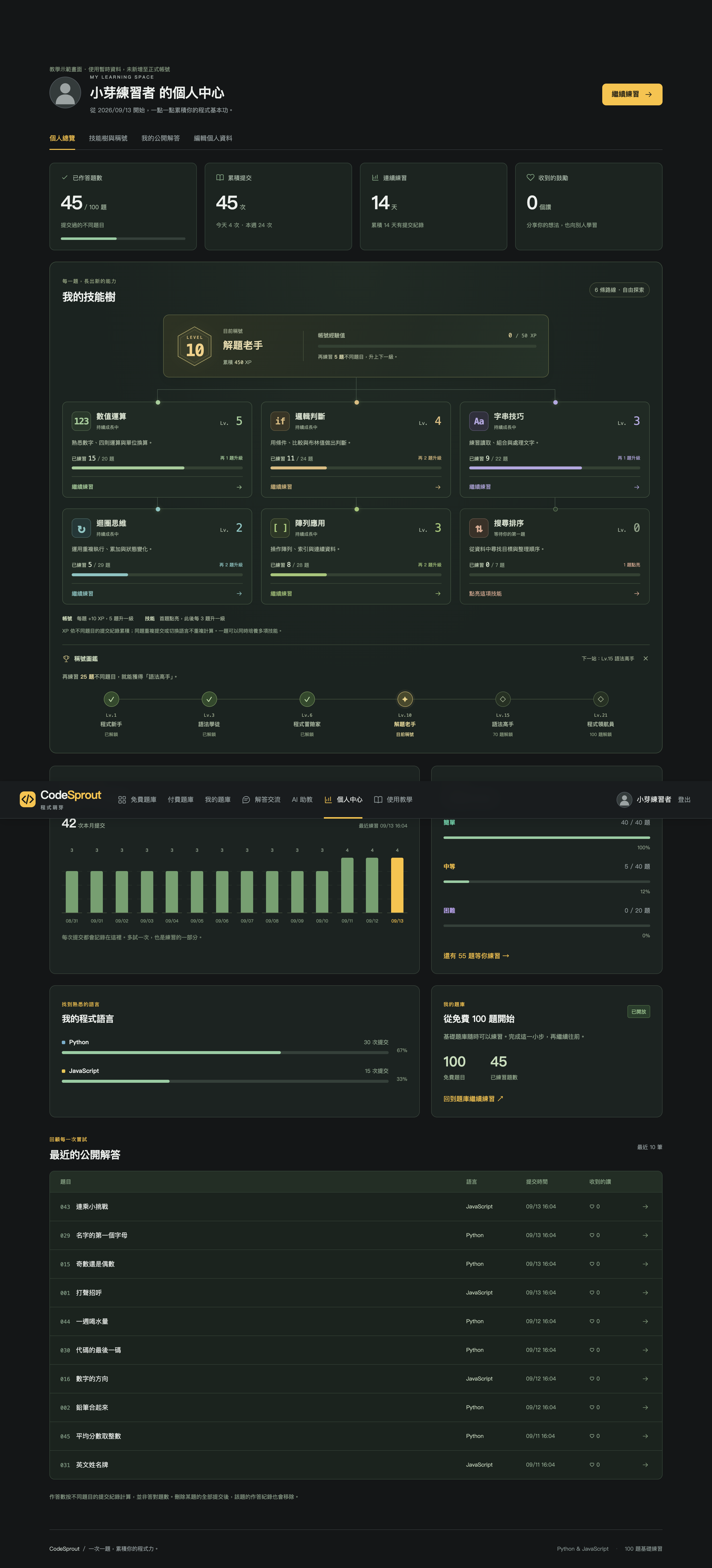
Task: Open 免費題庫 from the navigation bar
Action: (x=137, y=800)
